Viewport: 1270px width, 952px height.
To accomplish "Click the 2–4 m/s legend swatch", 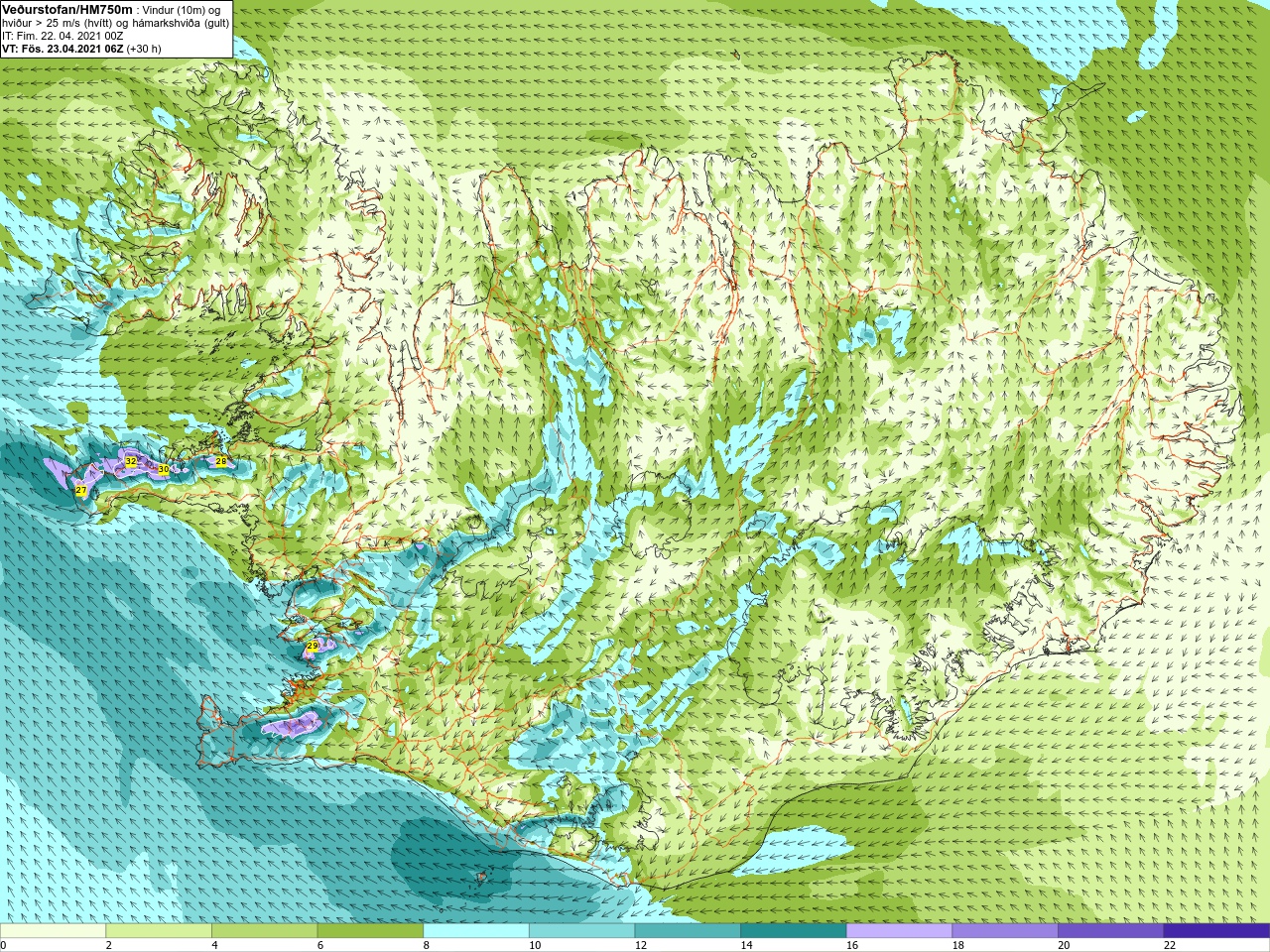I will 159,931.
